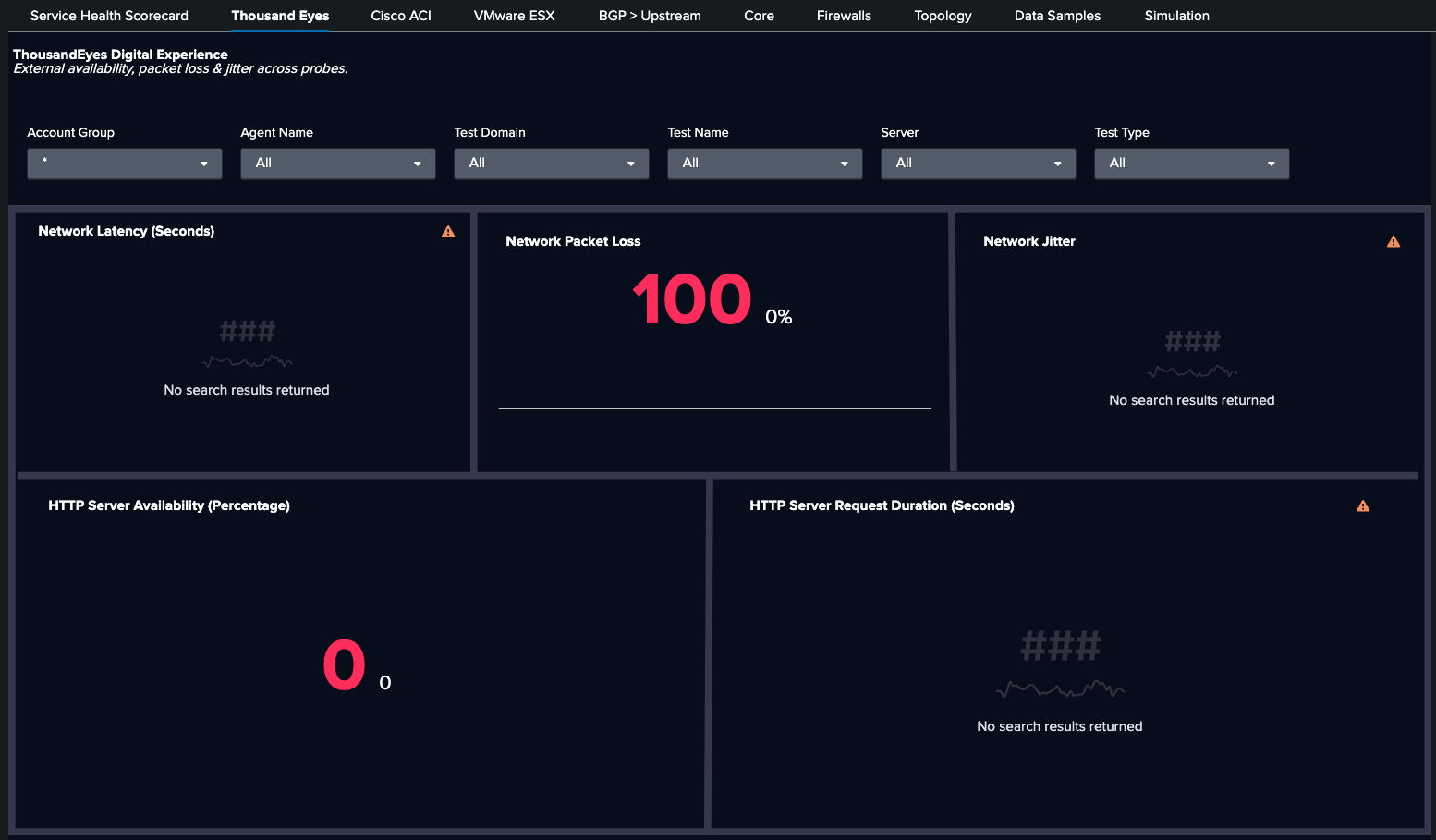Click the 0% trend value in Packet Loss
The height and width of the screenshot is (840, 1436).
click(779, 317)
